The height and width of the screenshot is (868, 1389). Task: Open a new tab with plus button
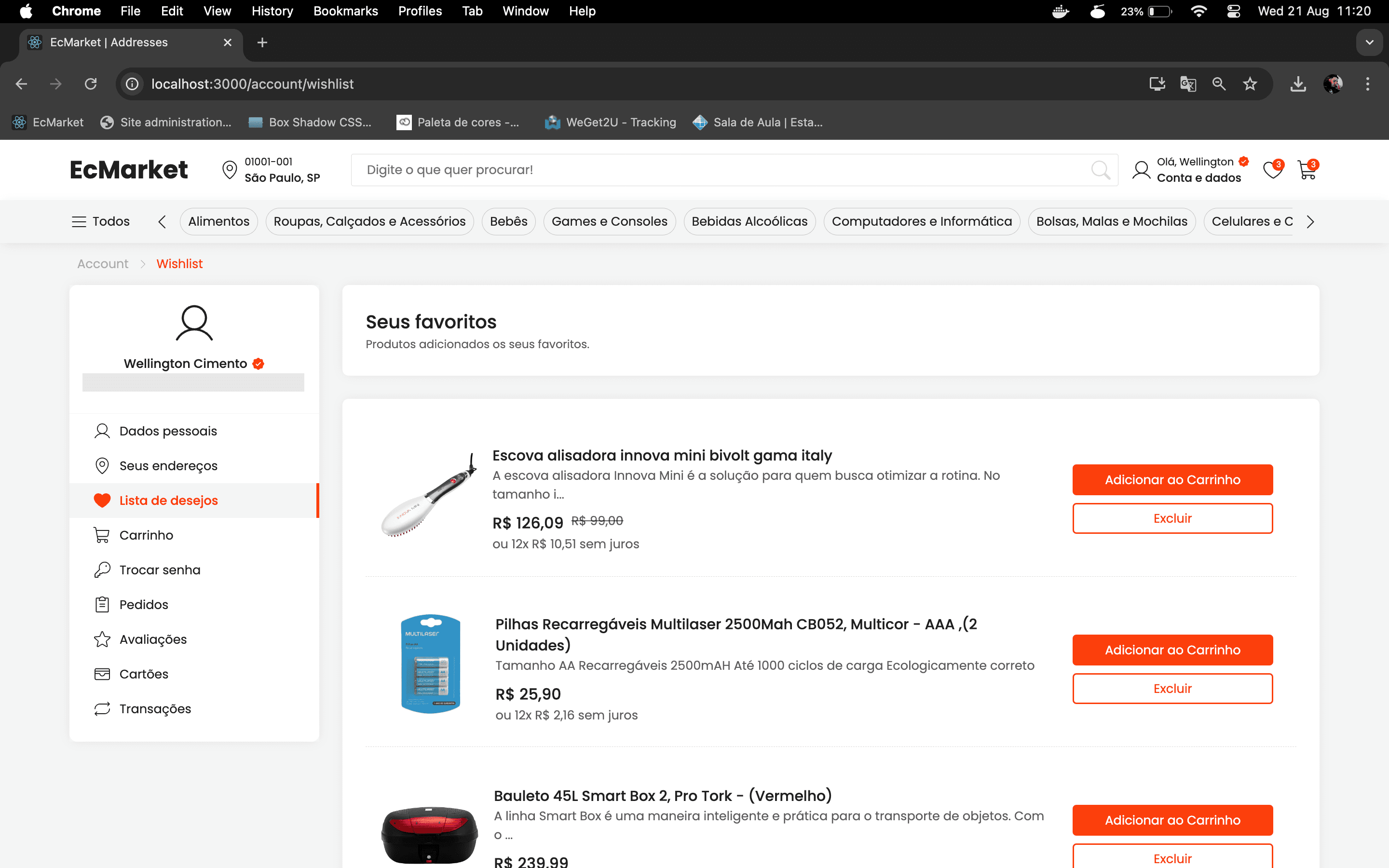[x=262, y=42]
